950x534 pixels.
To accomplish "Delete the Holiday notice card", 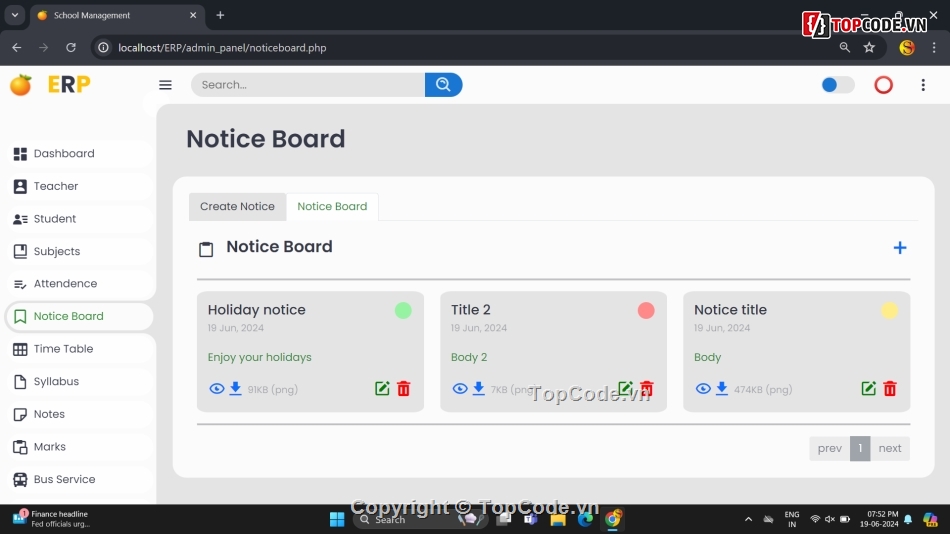I will (x=404, y=389).
